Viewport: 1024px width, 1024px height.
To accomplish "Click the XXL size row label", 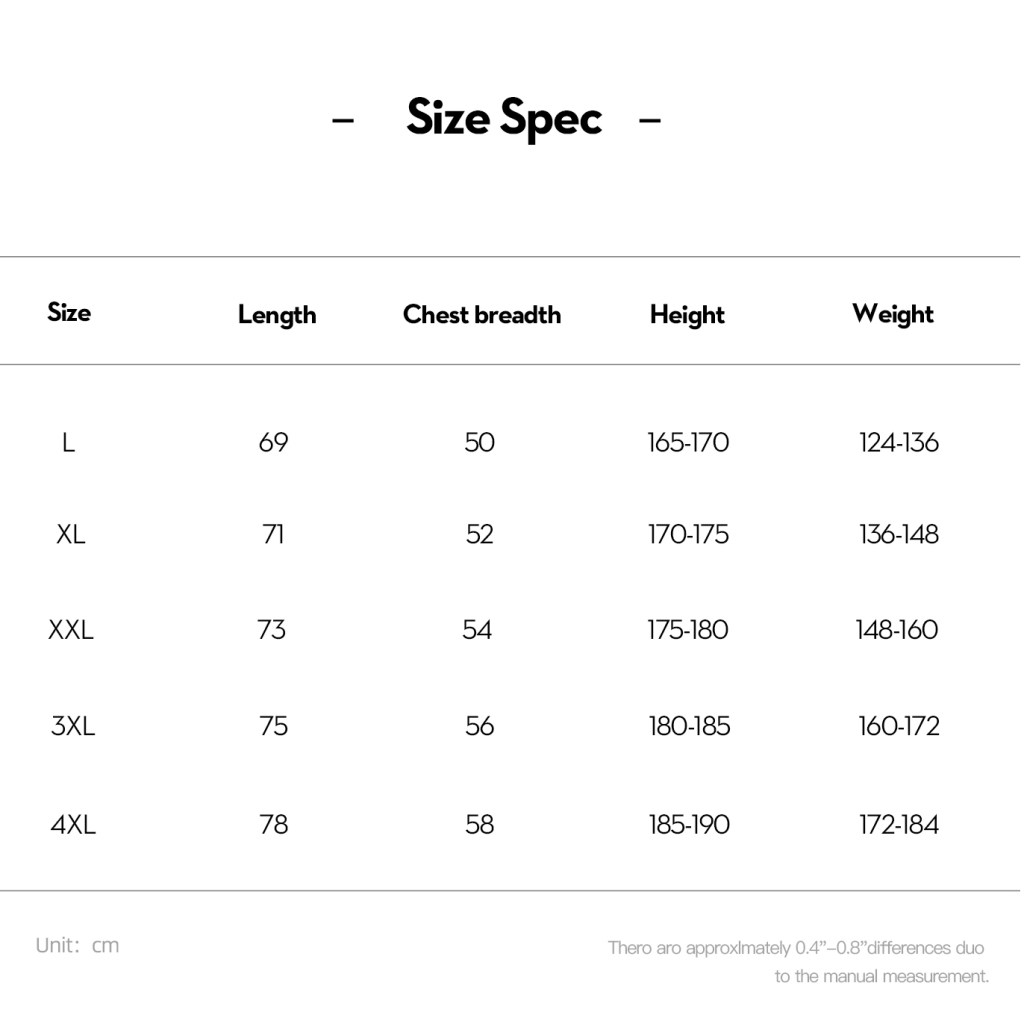I will 71,630.
